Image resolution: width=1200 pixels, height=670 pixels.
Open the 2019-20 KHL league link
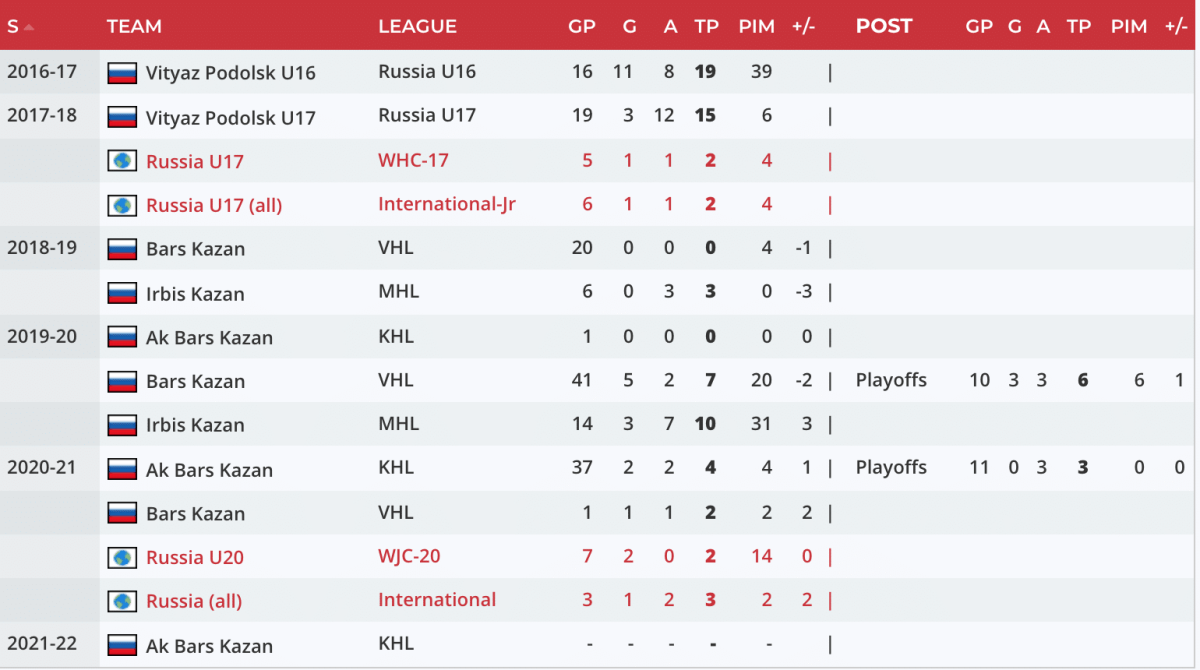coord(396,336)
